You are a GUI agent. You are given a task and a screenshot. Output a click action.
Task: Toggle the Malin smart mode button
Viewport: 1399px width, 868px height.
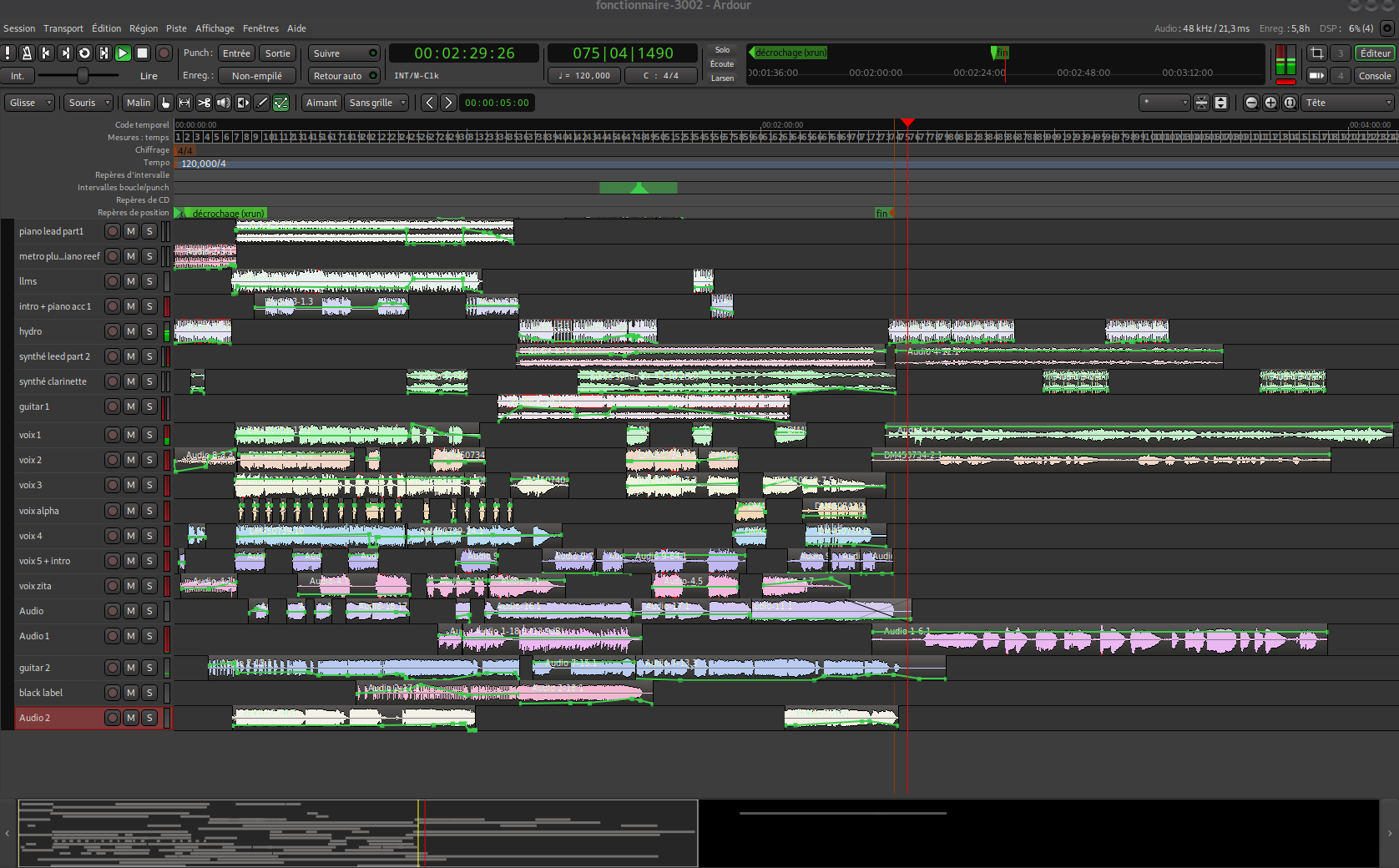pyautogui.click(x=139, y=103)
